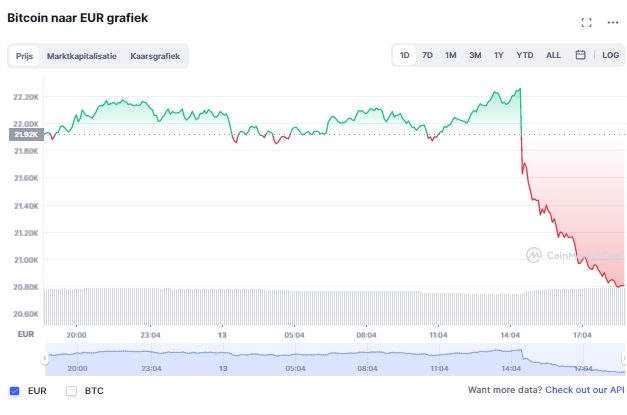Click the mini overview chart navigator
The width and height of the screenshot is (627, 415).
(335, 359)
